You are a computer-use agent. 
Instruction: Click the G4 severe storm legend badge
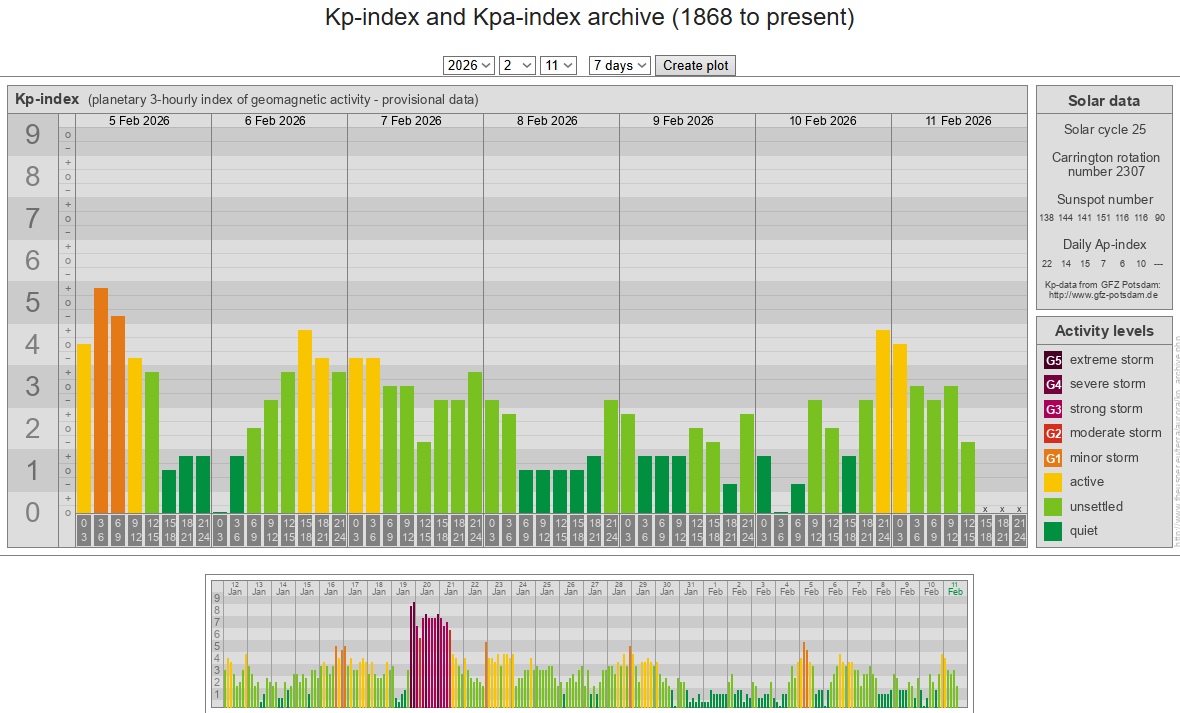(x=1053, y=384)
